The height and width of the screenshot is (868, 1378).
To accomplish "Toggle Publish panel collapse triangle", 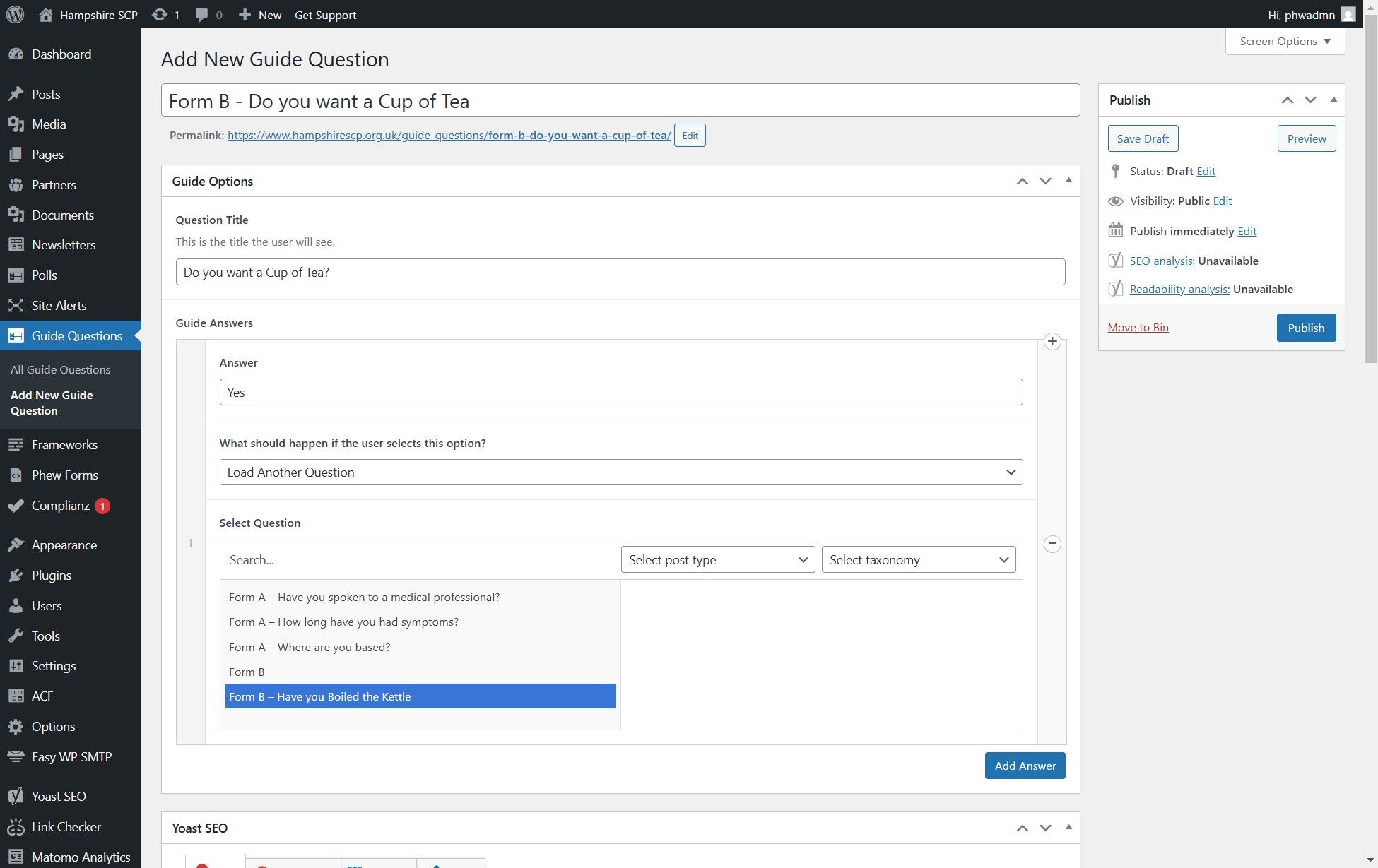I will click(1333, 100).
